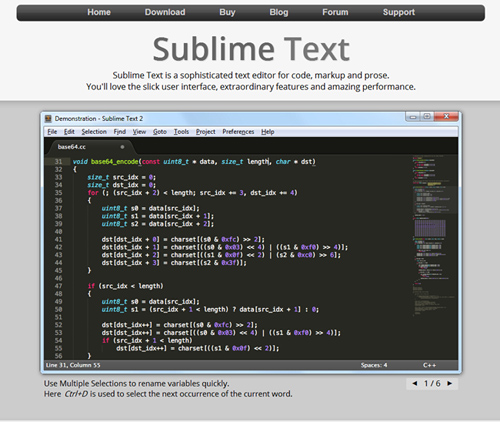500x422 pixels.
Task: Open the C++ syntax selector
Action: coord(429,365)
